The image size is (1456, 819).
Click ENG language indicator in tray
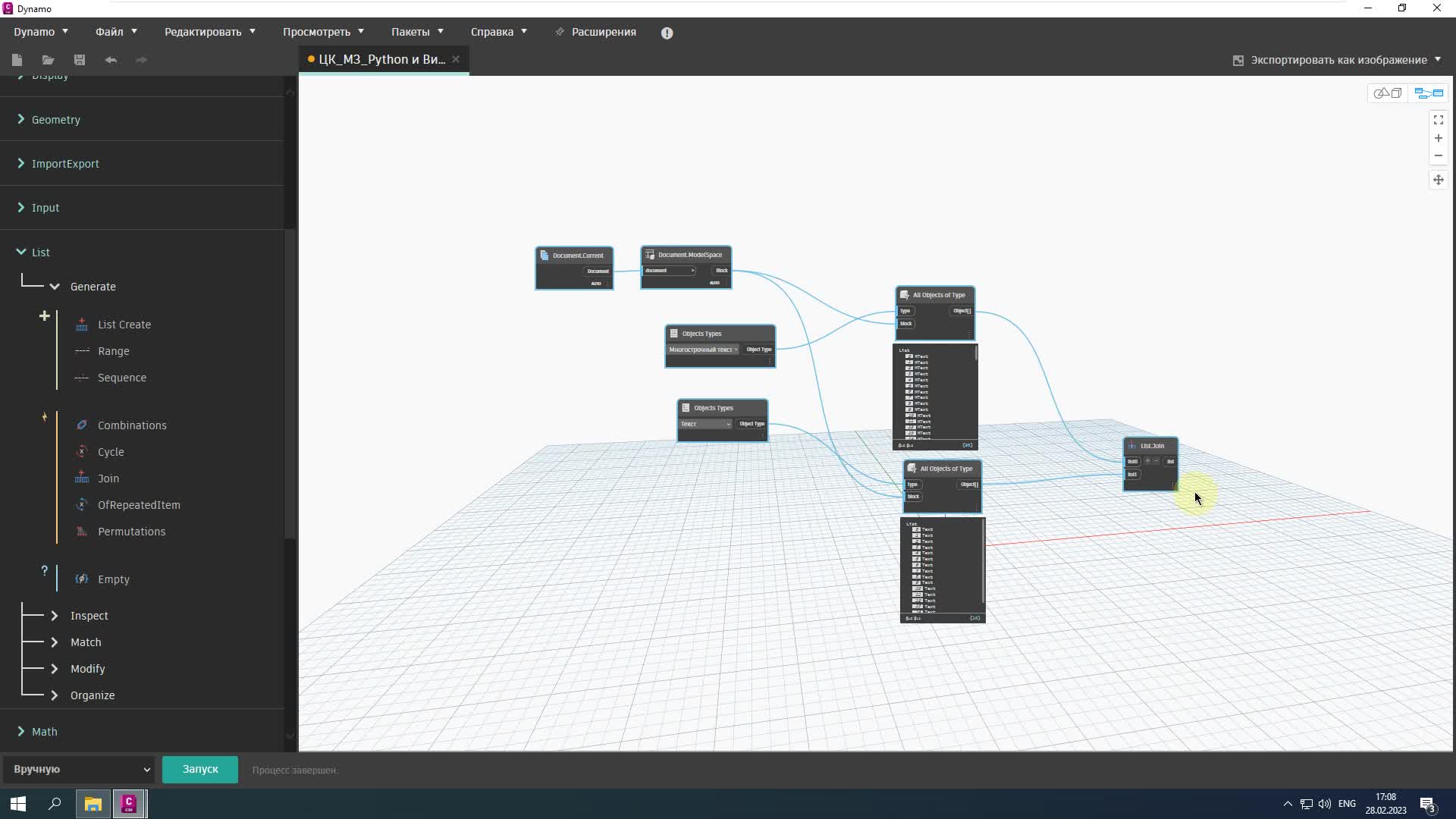coord(1347,804)
